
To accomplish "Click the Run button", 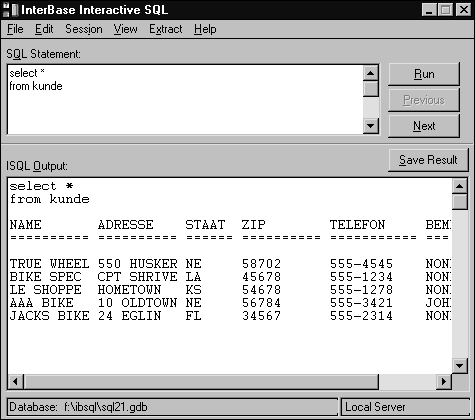I will pos(424,74).
